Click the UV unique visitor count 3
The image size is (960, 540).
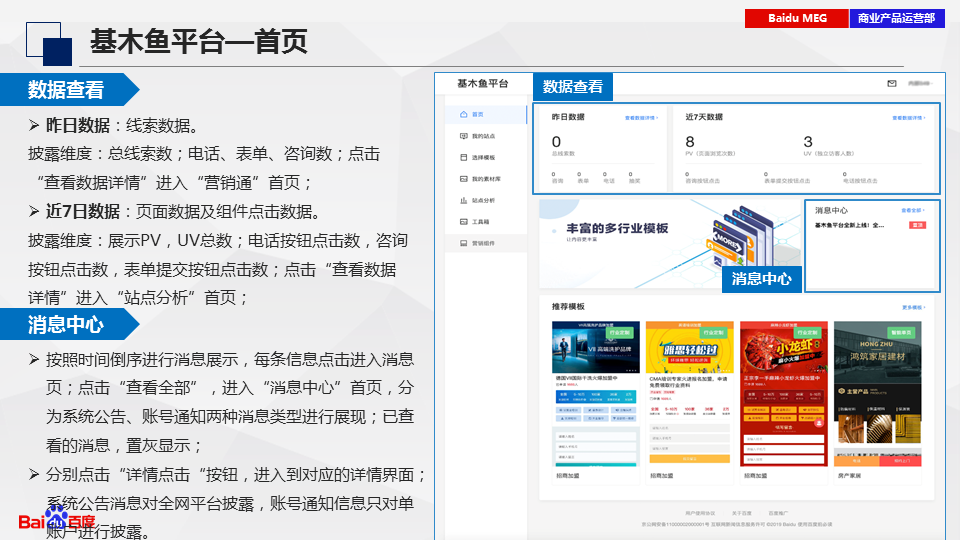click(808, 141)
